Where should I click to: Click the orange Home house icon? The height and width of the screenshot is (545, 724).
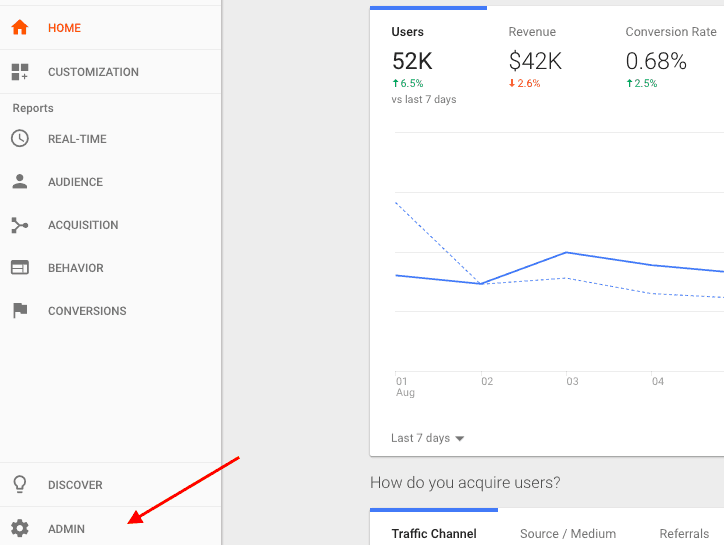(x=20, y=28)
